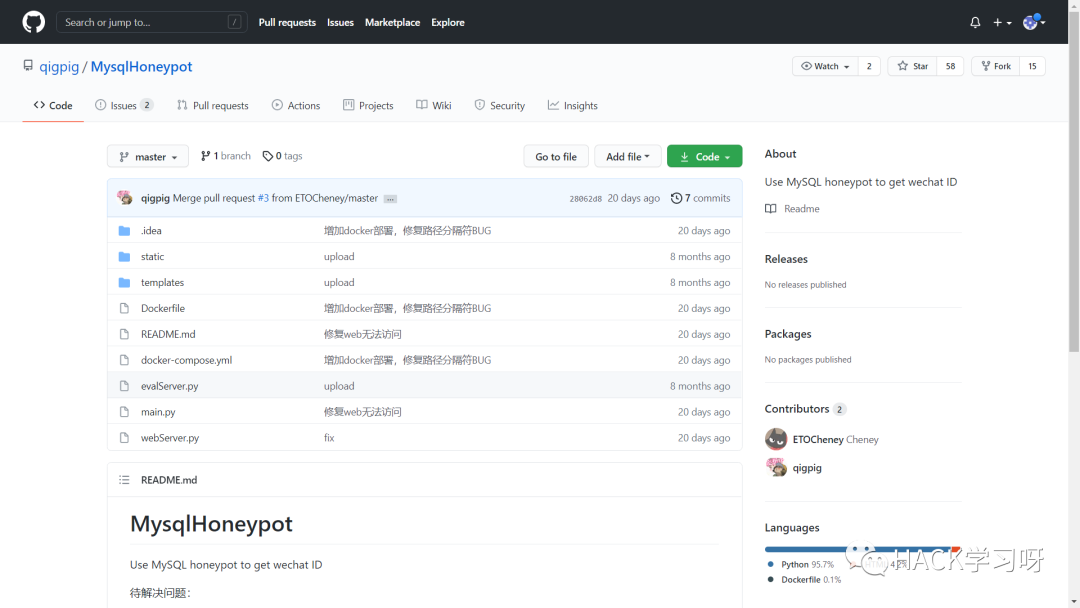
Task: Click the README table of contents icon
Action: (x=124, y=480)
